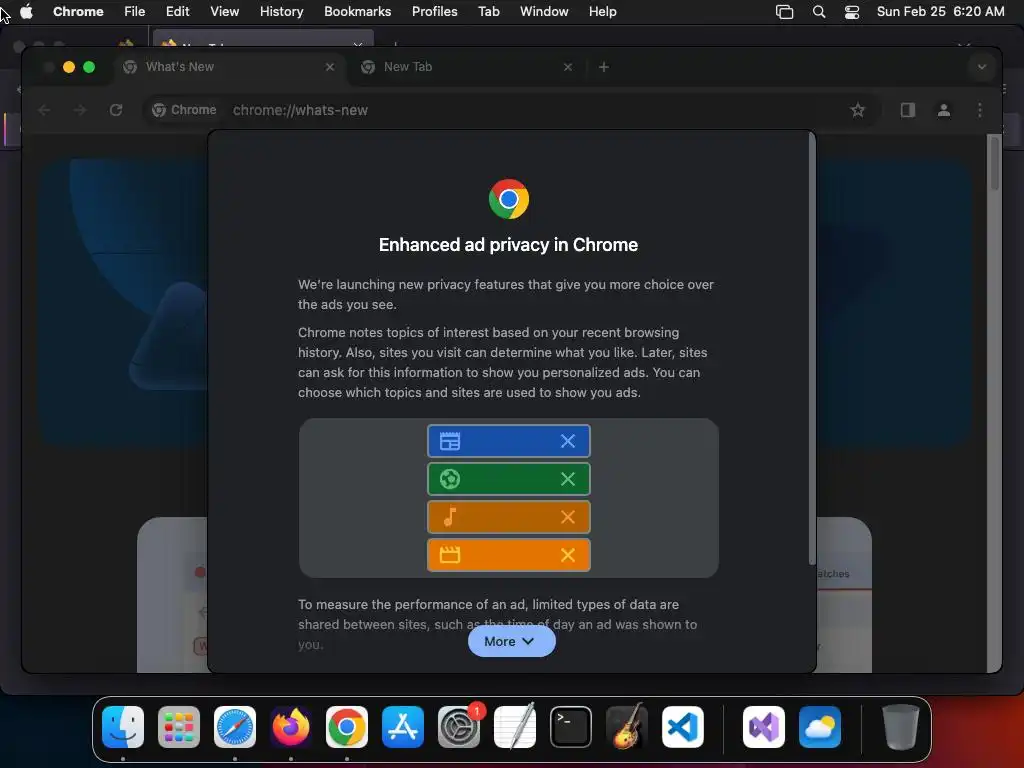Open the side panel icon
Screen dimensions: 1024x768
click(908, 110)
